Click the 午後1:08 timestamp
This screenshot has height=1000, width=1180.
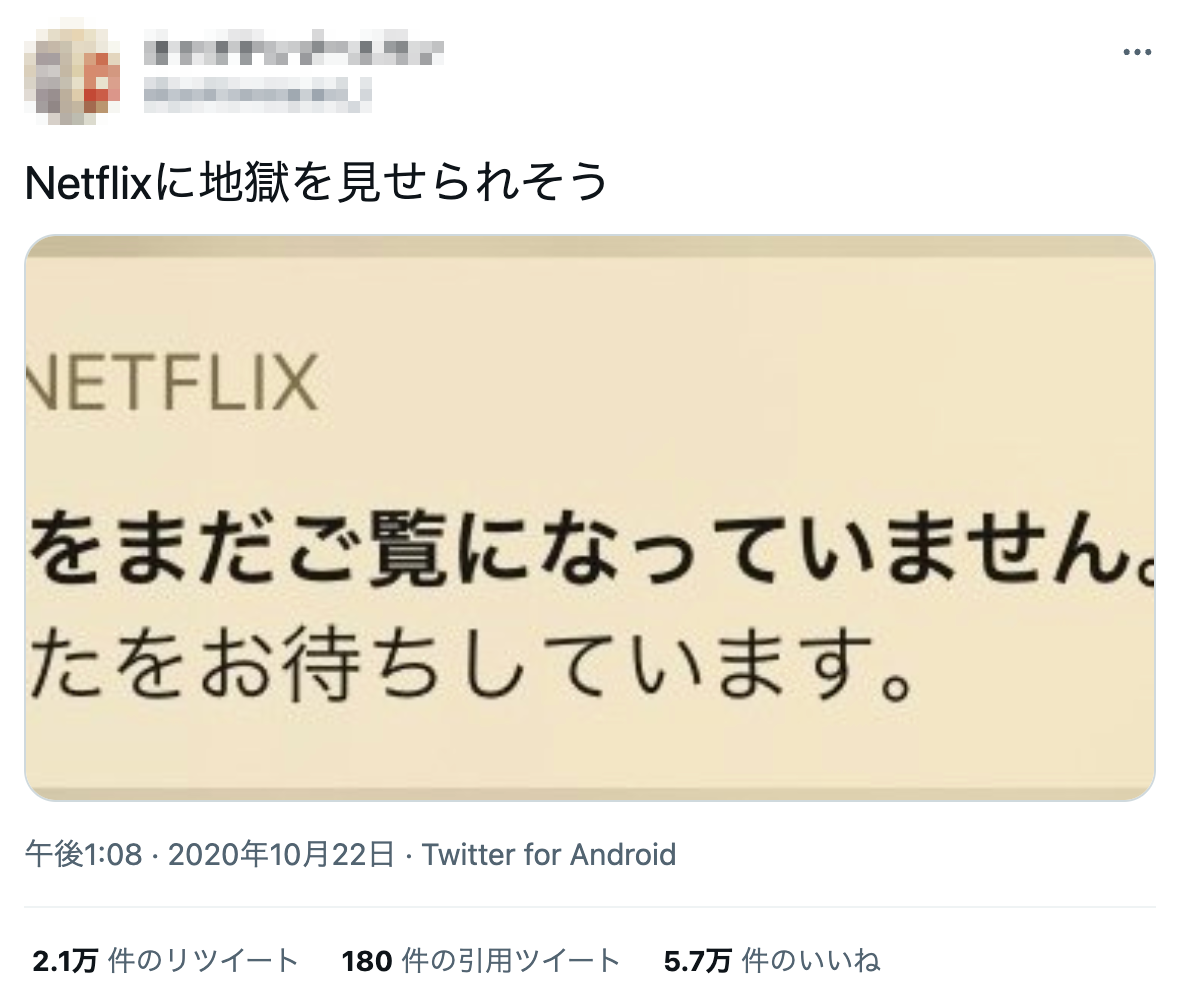[84, 855]
